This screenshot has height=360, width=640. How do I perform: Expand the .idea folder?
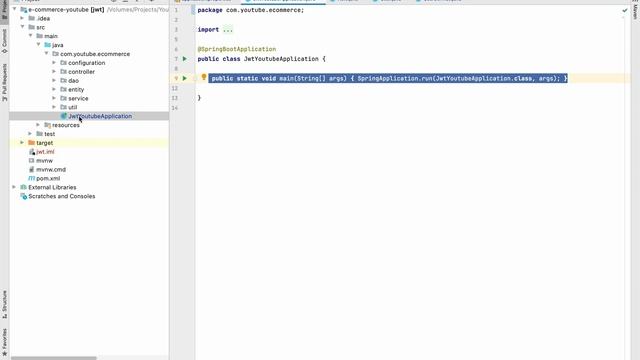[x=22, y=18]
